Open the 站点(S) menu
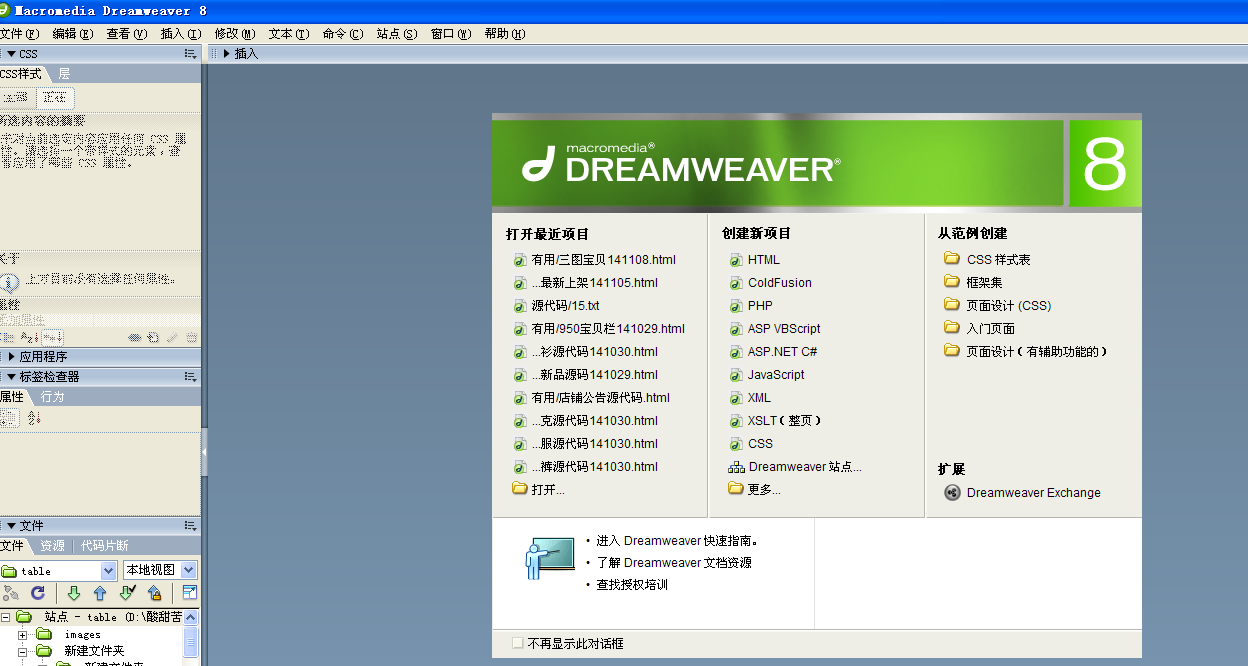The image size is (1248, 666). tap(397, 34)
